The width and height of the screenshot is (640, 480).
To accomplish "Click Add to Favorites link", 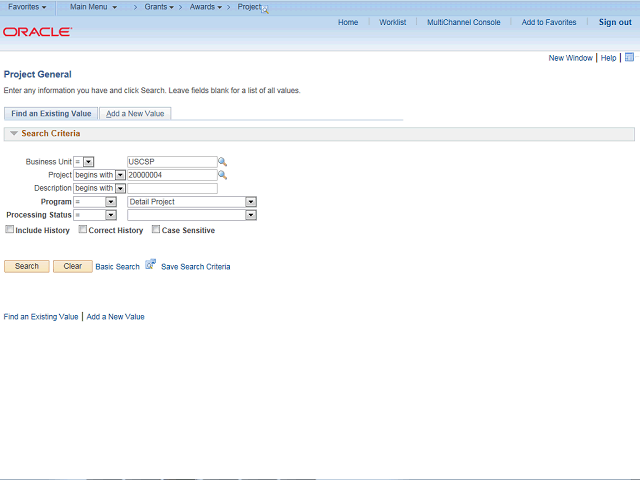I will (549, 22).
